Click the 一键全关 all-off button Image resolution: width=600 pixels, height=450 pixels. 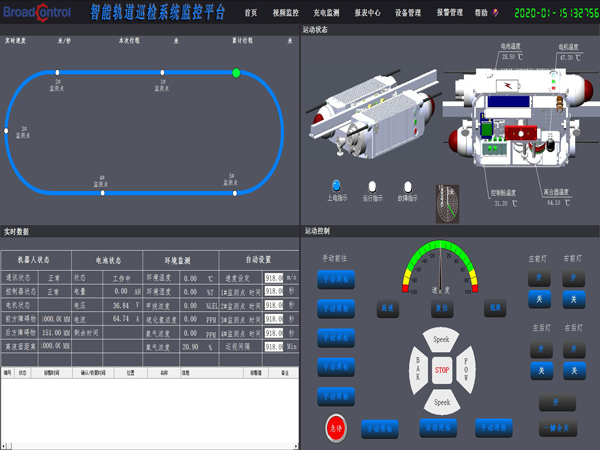click(558, 428)
